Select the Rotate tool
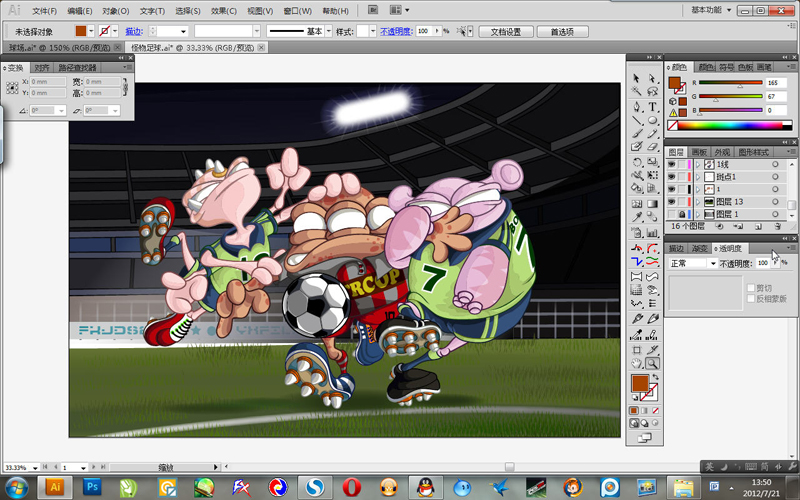 636,162
